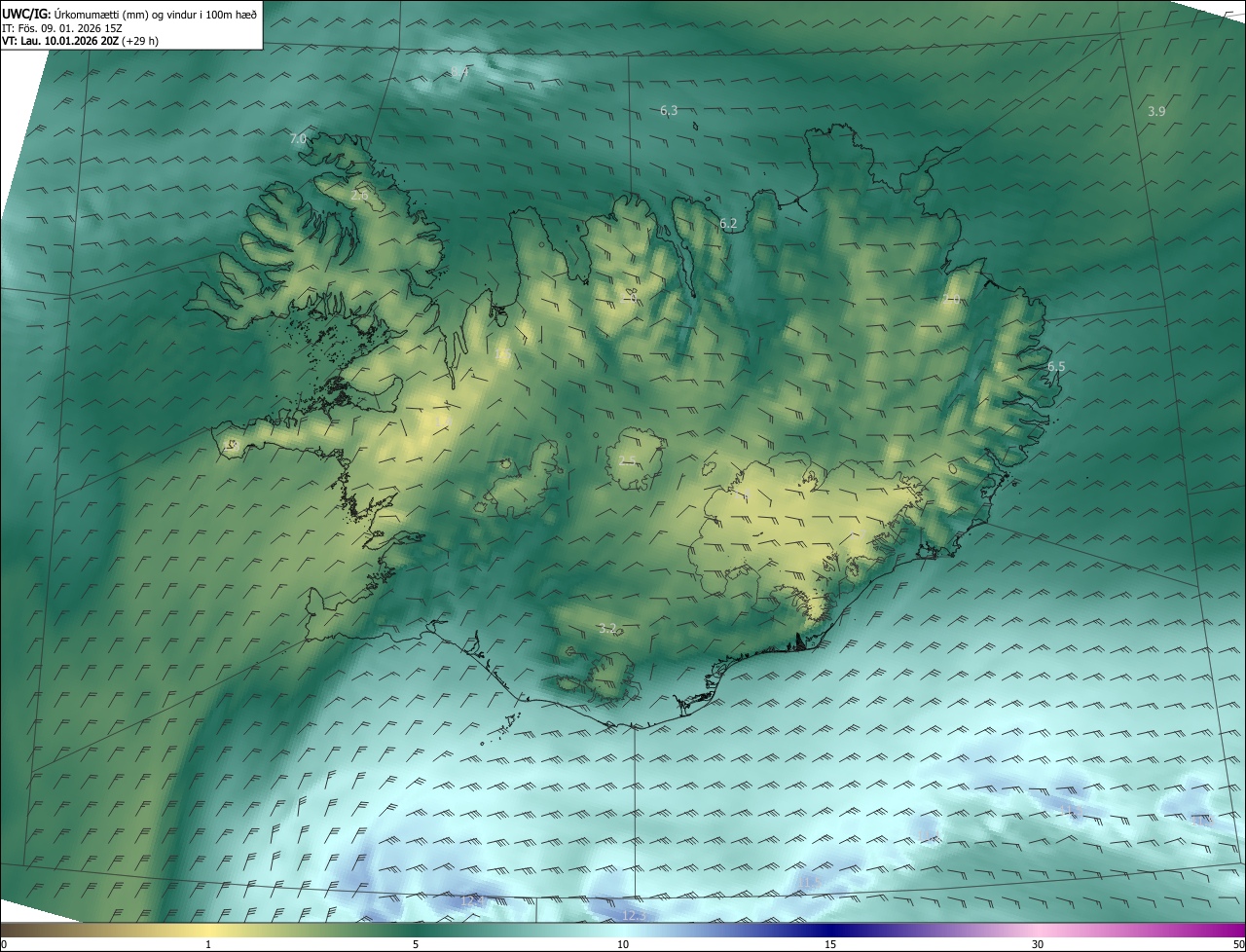Click the 12.3 value above the colour scale
This screenshot has height=952, width=1246.
[633, 916]
